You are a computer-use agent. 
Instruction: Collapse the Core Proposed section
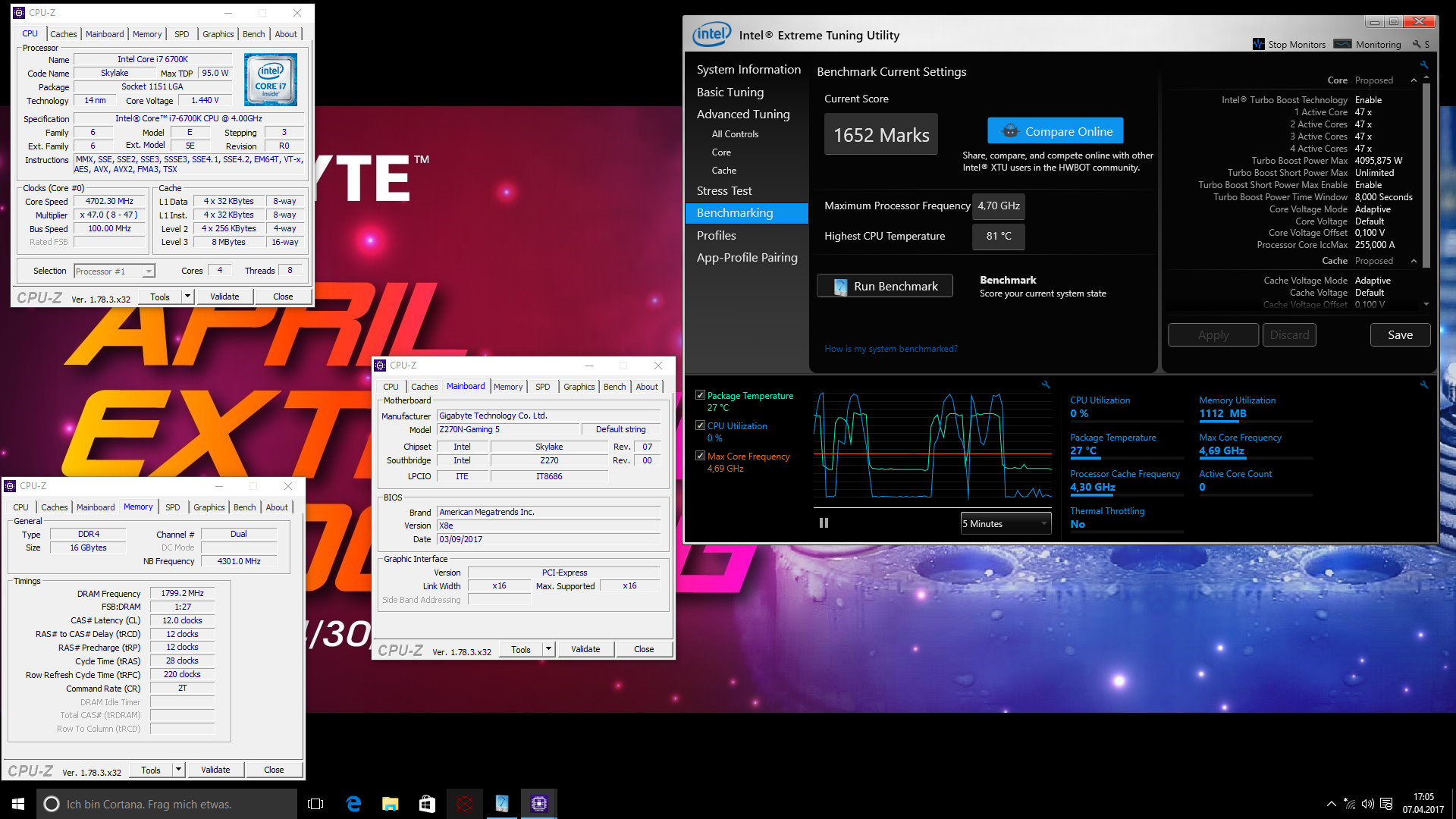click(x=1414, y=80)
